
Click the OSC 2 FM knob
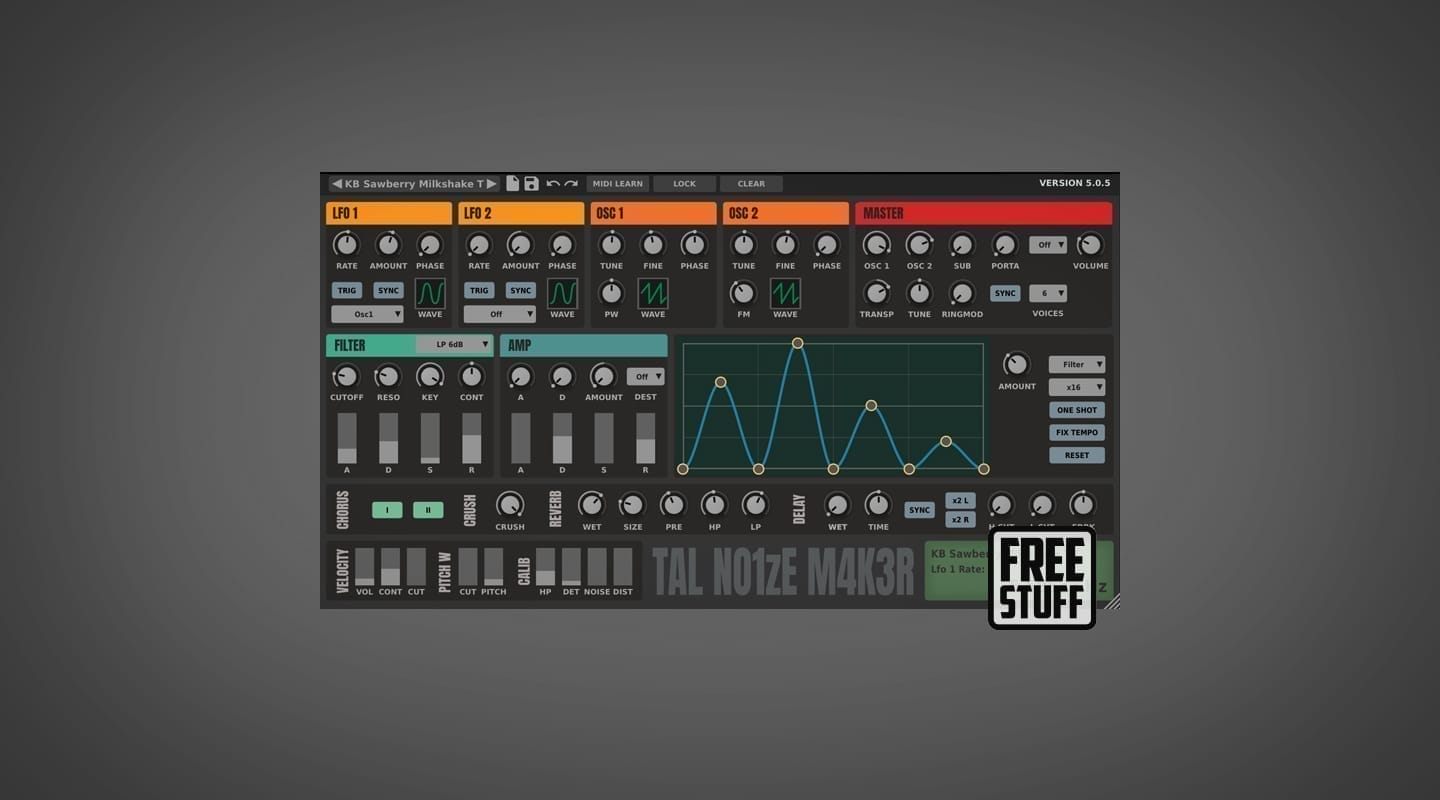pos(743,293)
